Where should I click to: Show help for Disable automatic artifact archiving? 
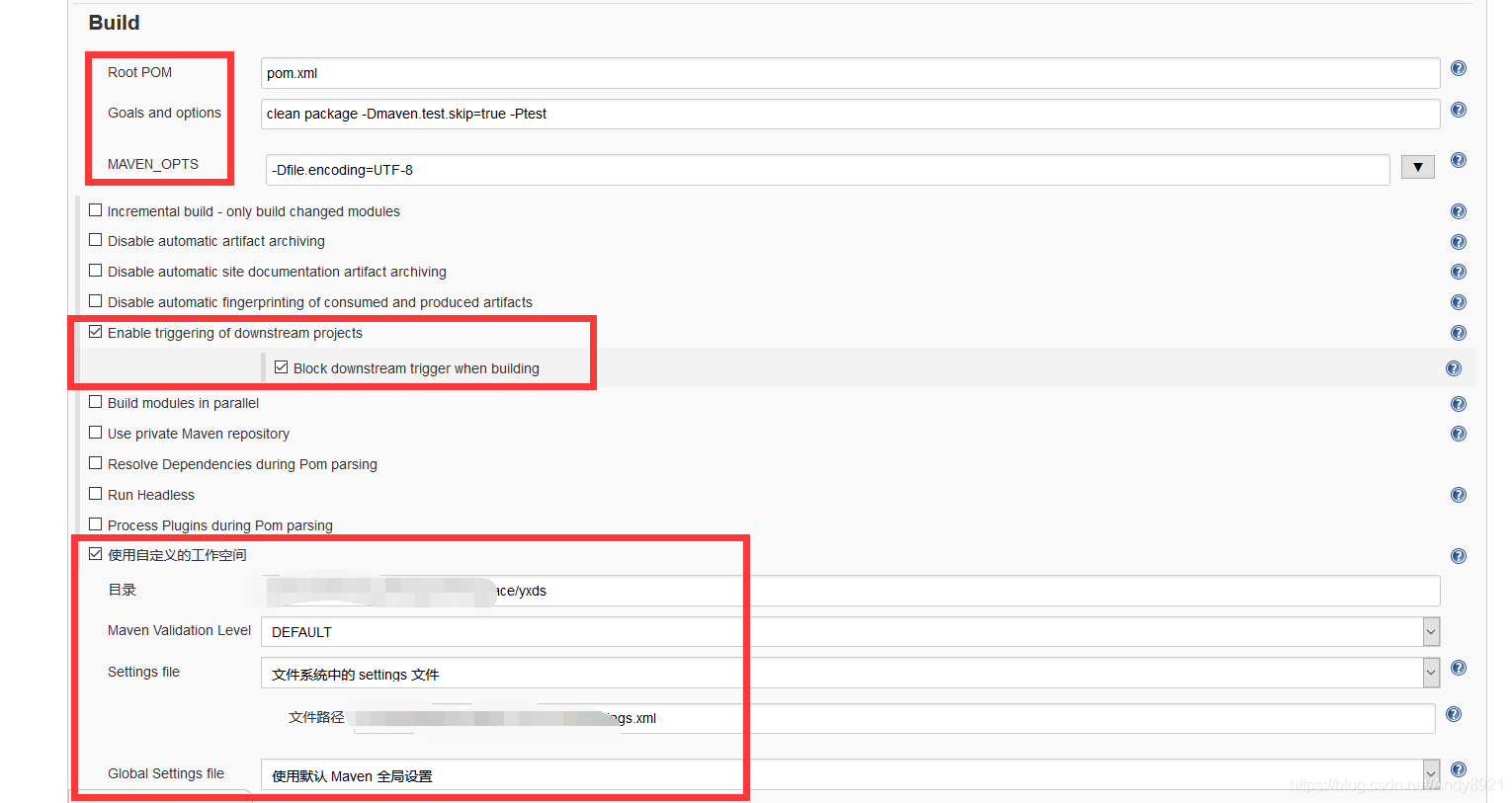point(1458,242)
